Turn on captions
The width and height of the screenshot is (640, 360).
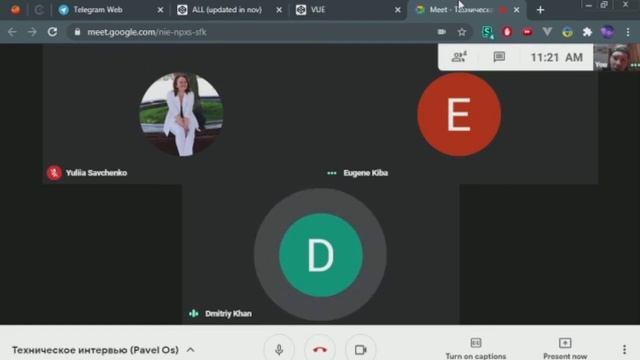476,349
